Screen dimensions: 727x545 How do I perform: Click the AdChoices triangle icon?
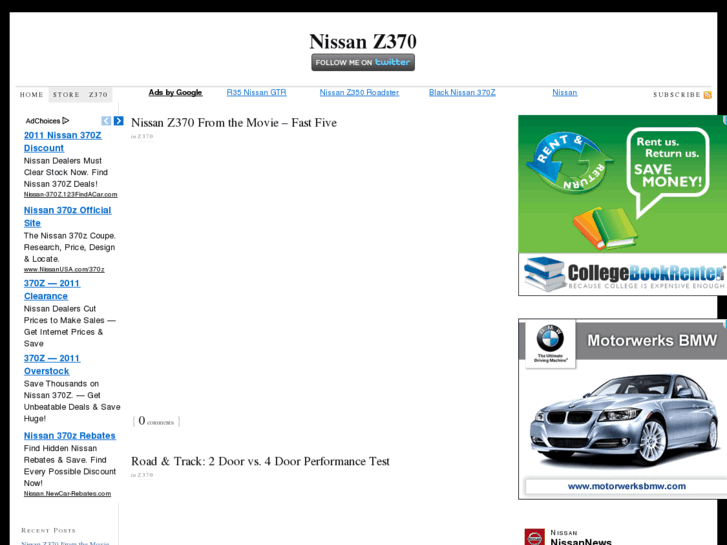click(x=66, y=121)
